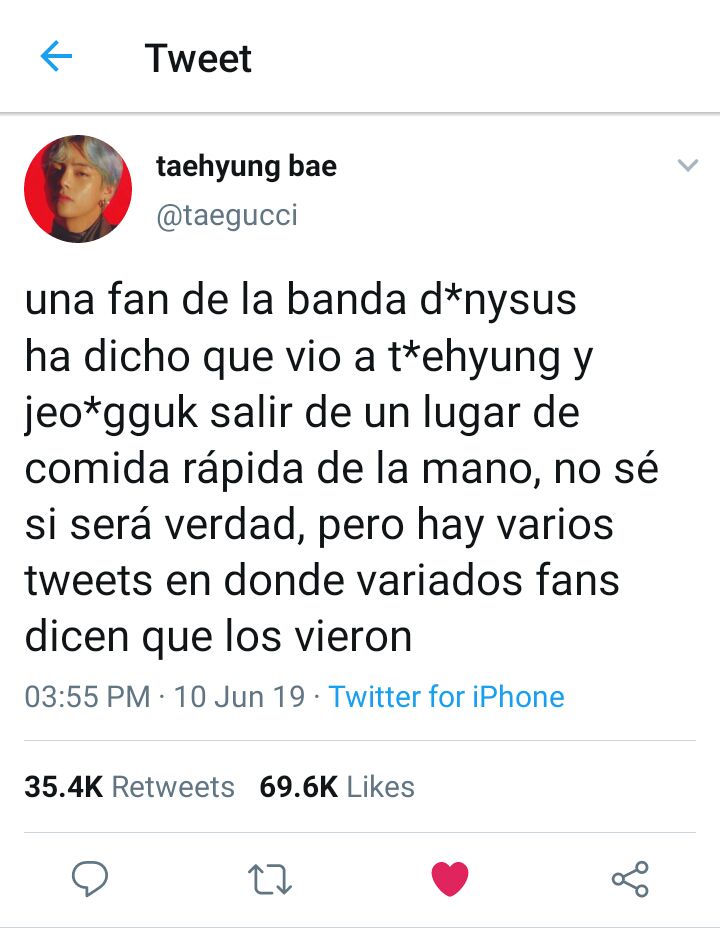Image resolution: width=720 pixels, height=932 pixels.
Task: Unlike the tweet with heart icon
Action: (x=449, y=879)
